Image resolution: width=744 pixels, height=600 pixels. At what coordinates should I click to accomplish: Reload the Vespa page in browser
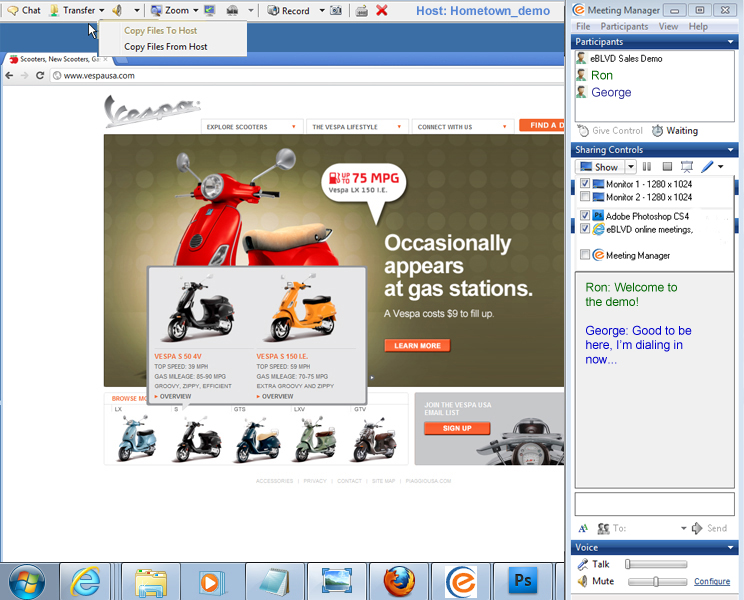click(x=40, y=75)
